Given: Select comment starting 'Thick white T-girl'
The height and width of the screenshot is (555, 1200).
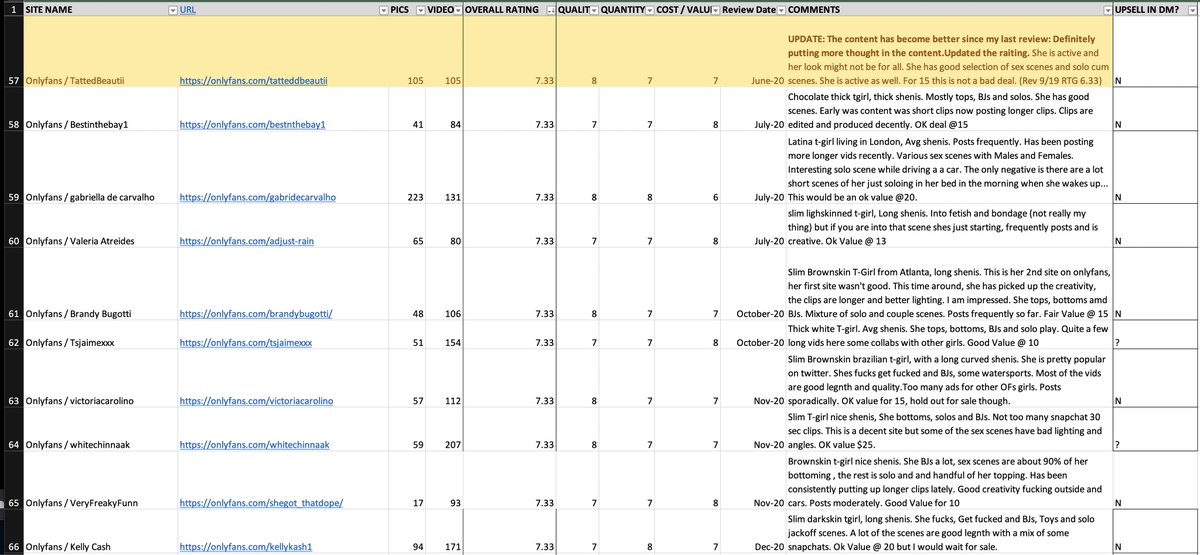Looking at the screenshot, I should (949, 336).
